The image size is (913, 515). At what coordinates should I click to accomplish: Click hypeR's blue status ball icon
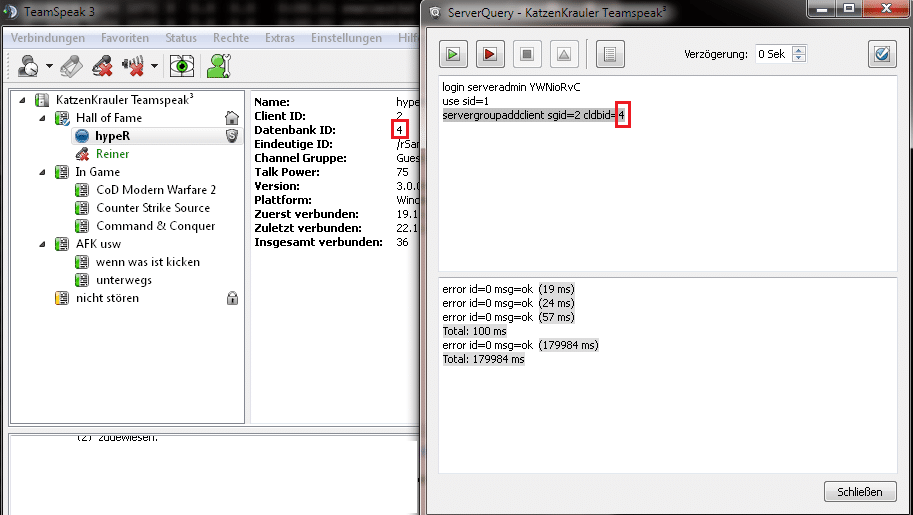tap(82, 136)
